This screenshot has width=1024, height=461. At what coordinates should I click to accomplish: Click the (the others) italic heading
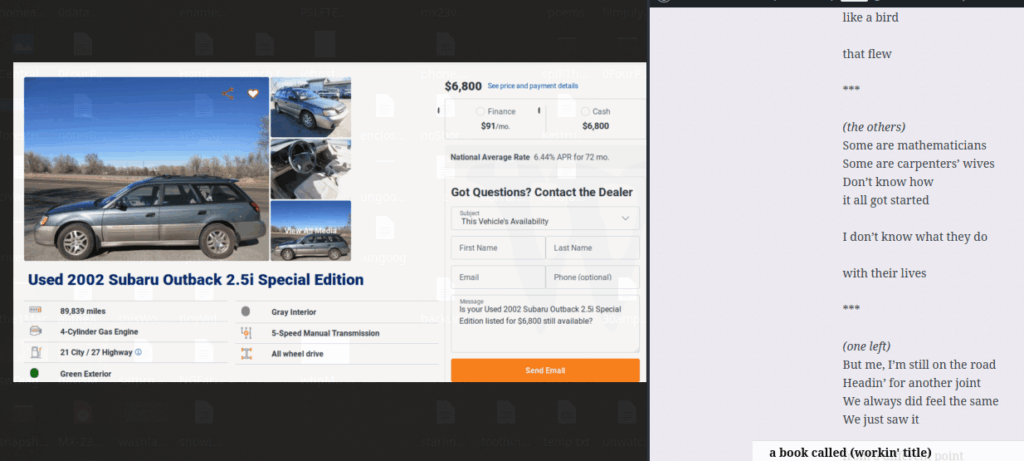874,127
